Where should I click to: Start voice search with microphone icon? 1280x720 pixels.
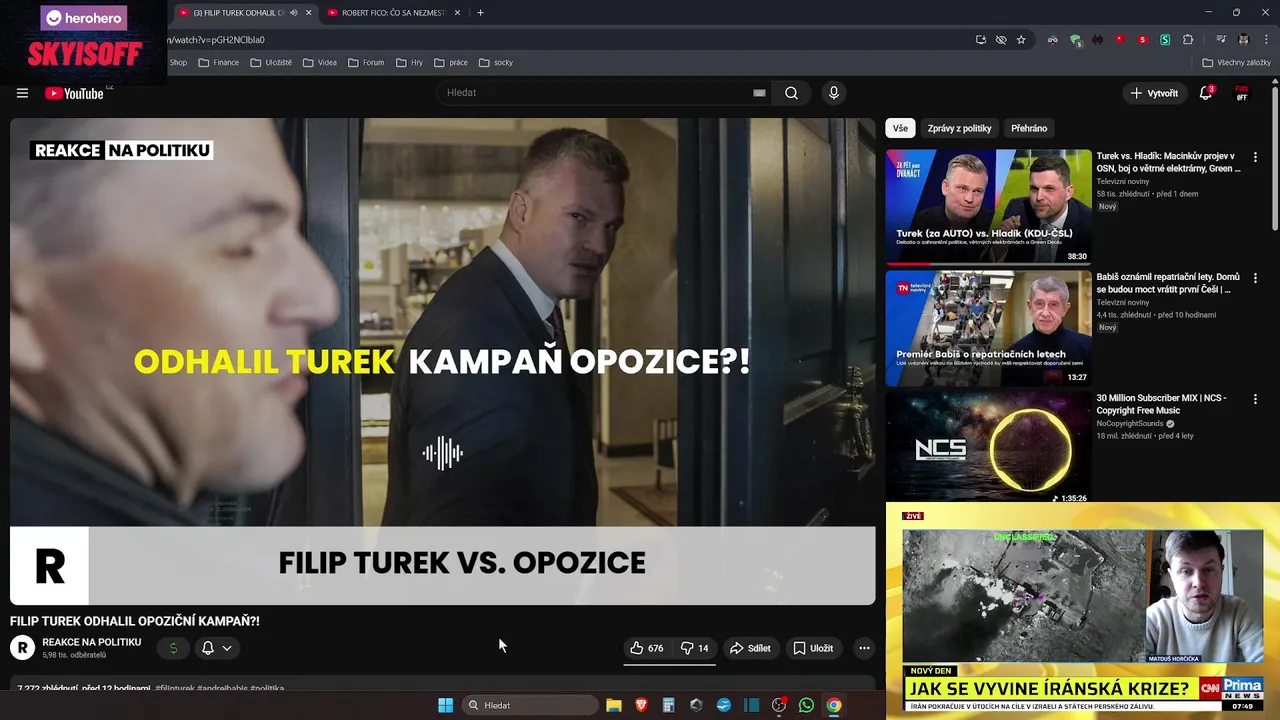[x=834, y=93]
